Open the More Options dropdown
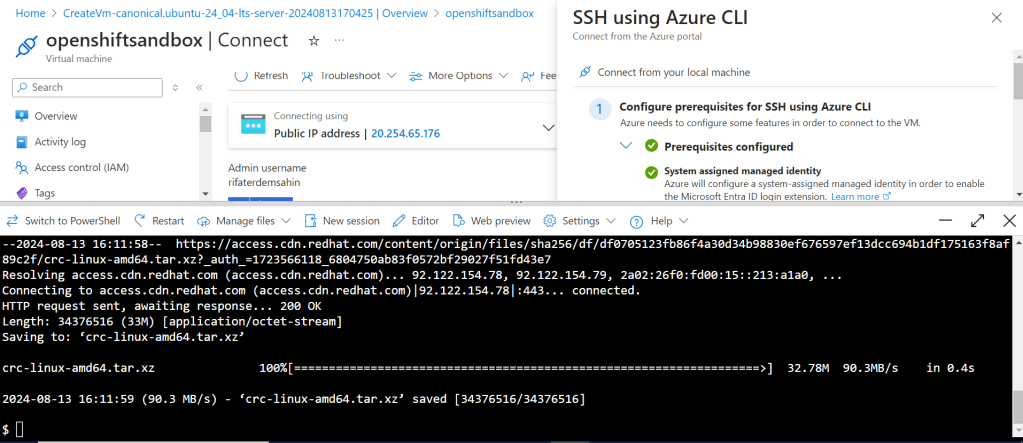The height and width of the screenshot is (443, 1023). tap(459, 76)
